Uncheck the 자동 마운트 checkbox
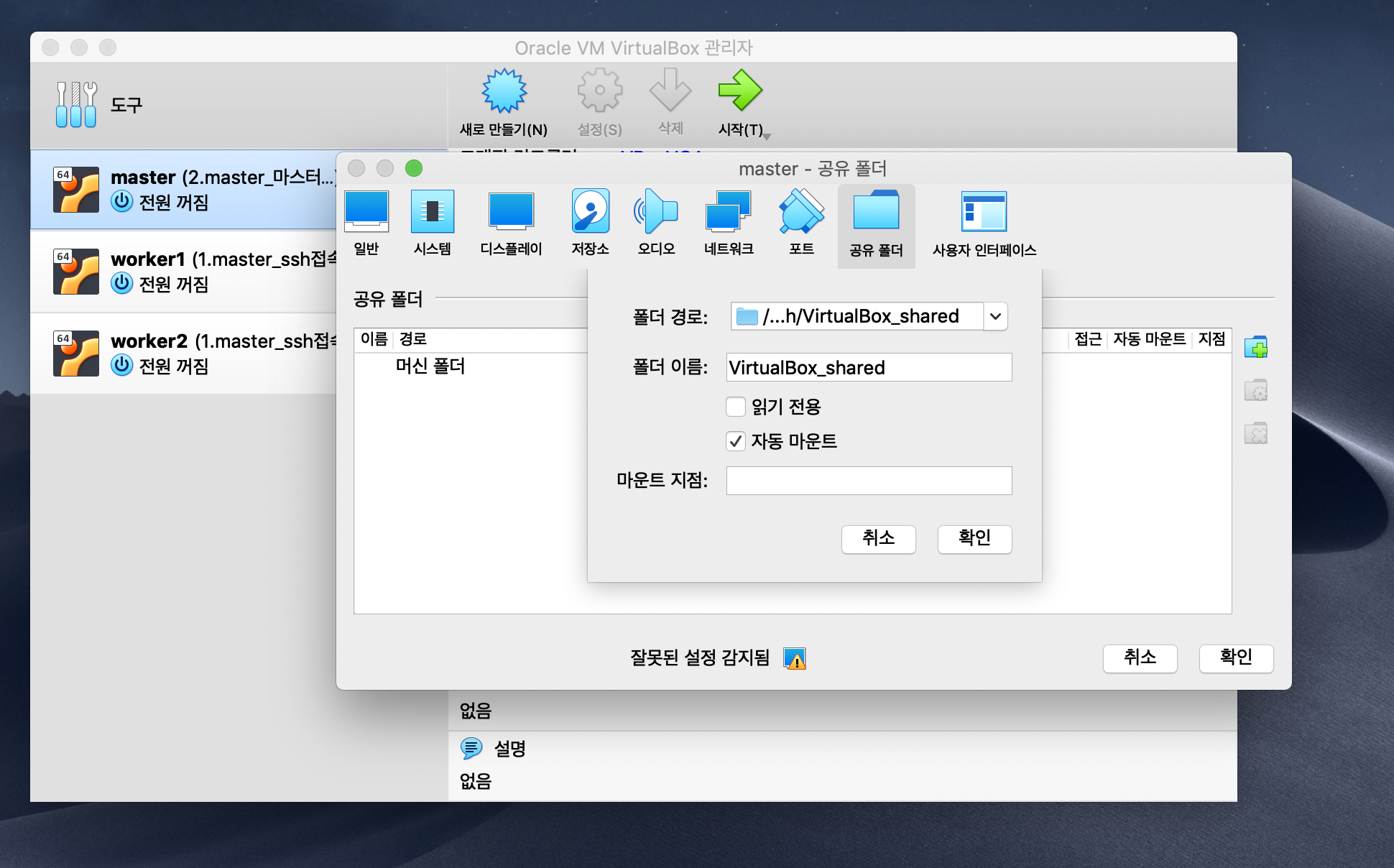This screenshot has height=868, width=1394. [x=735, y=441]
